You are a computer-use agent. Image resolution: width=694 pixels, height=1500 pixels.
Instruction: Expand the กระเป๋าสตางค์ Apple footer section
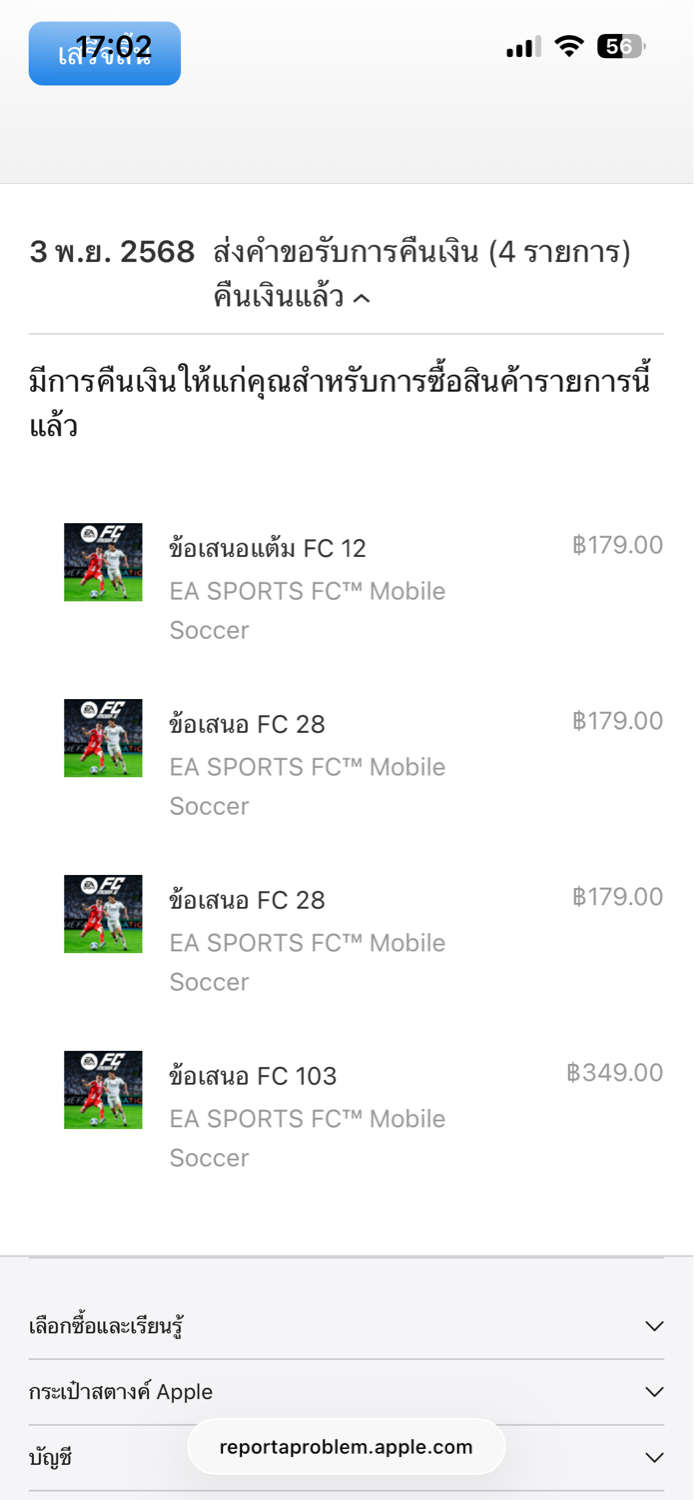tap(654, 1392)
